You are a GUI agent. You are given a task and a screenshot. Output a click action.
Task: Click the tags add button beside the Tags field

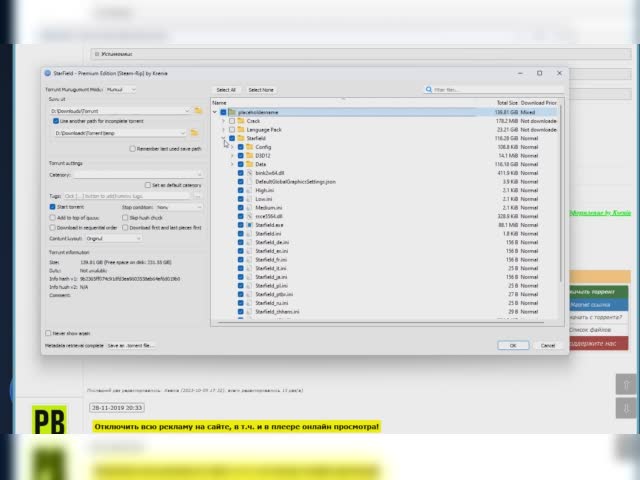point(197,196)
